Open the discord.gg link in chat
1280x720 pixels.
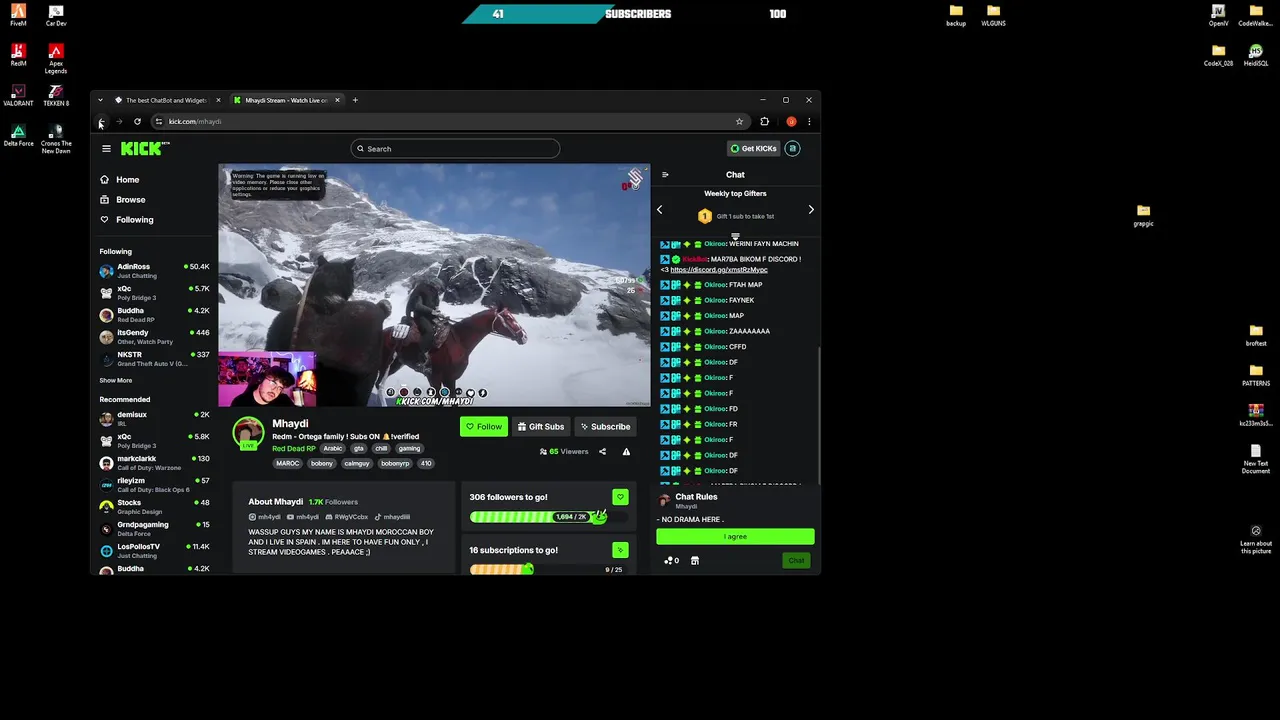point(719,270)
